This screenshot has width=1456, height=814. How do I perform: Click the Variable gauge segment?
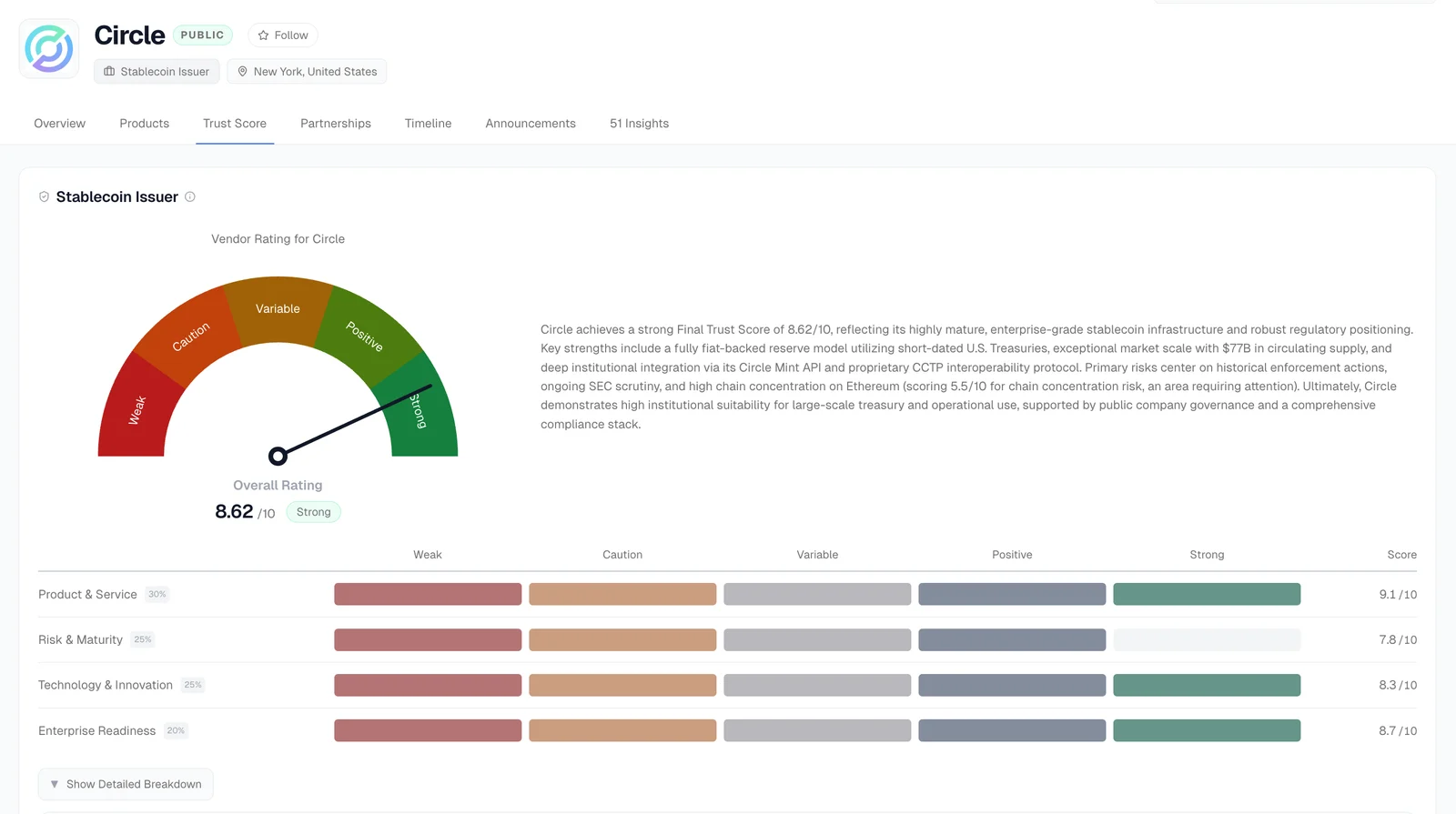[x=278, y=309]
